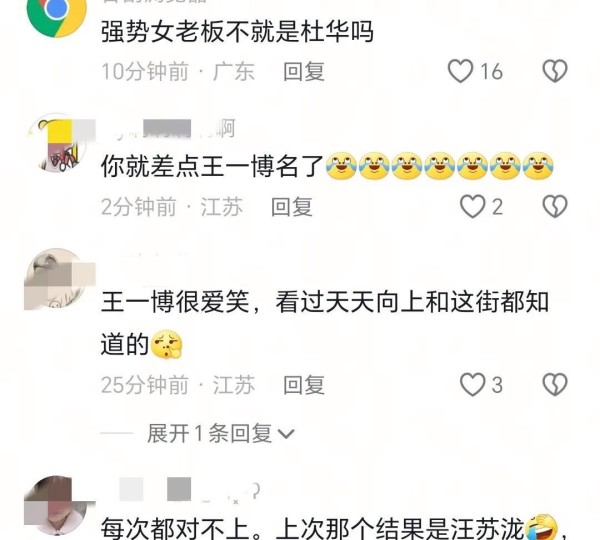Open the username ending in 啊
The height and width of the screenshot is (540, 600).
coord(168,128)
